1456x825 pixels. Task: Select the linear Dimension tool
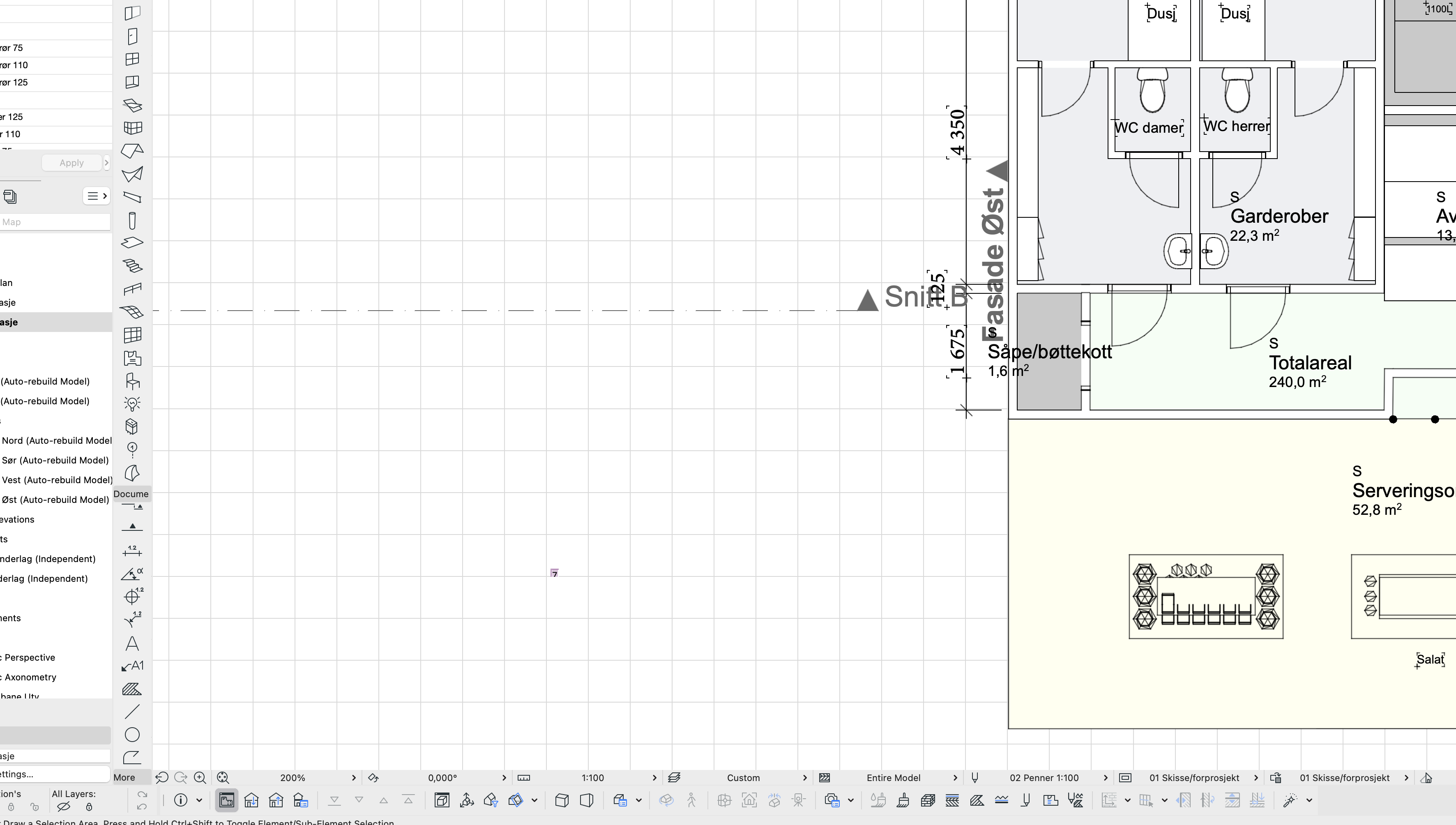(x=132, y=550)
